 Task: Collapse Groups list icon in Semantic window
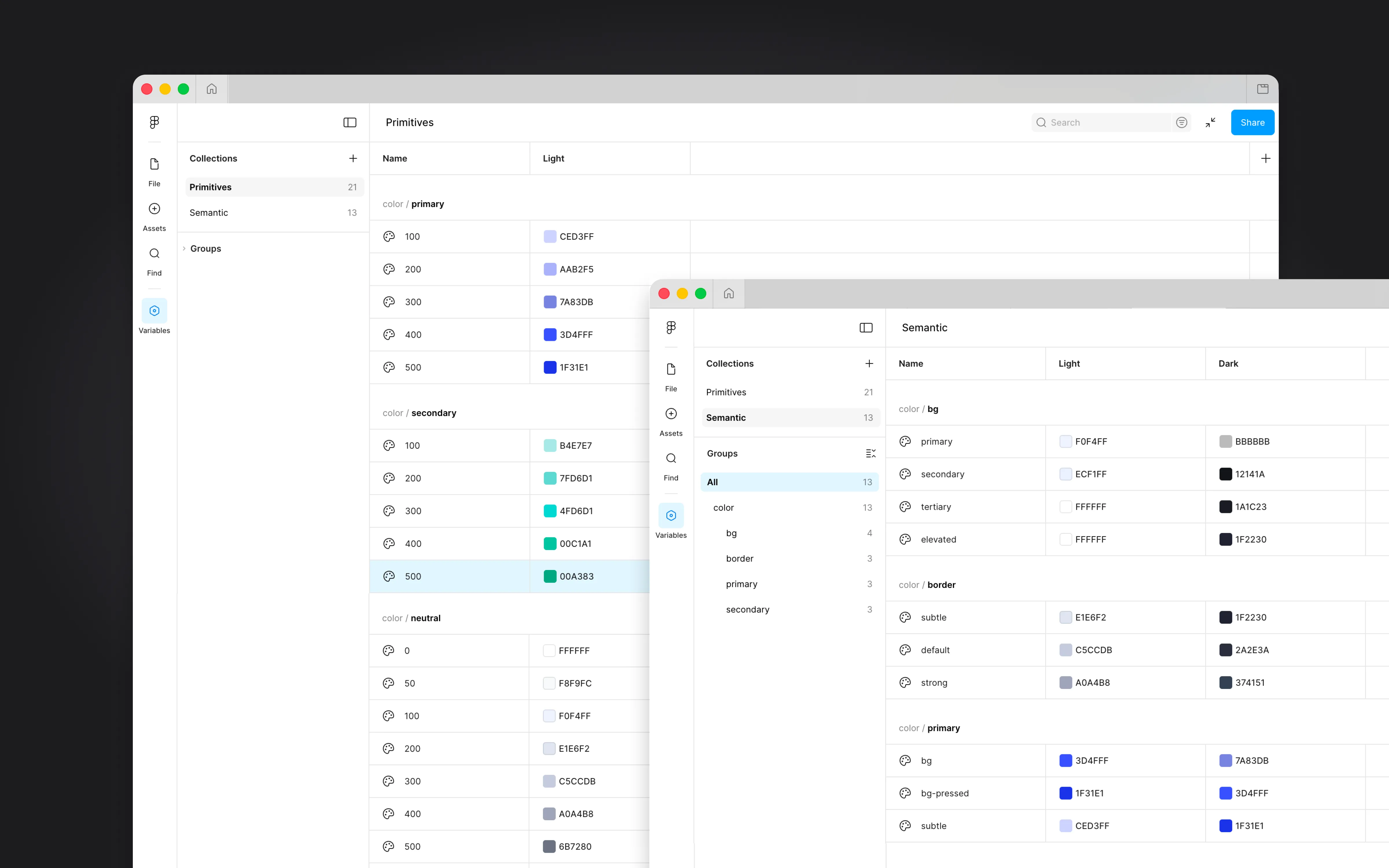tap(870, 453)
